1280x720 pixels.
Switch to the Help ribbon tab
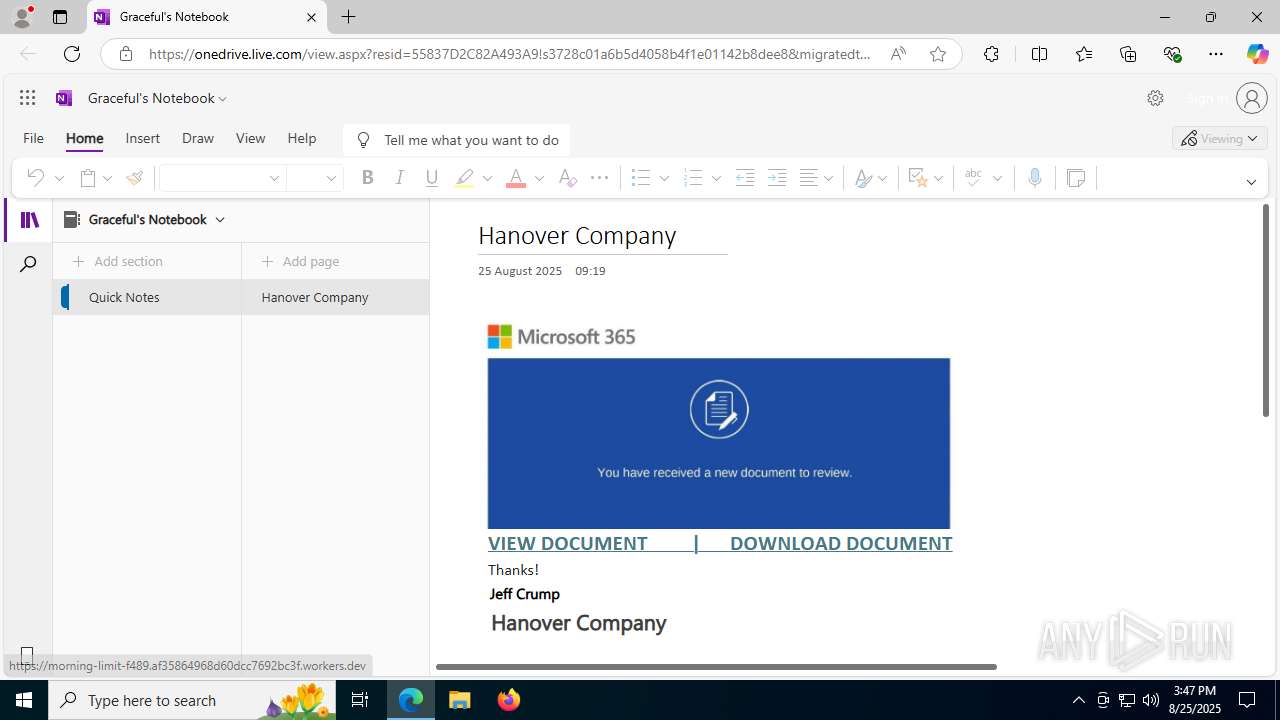(302, 138)
